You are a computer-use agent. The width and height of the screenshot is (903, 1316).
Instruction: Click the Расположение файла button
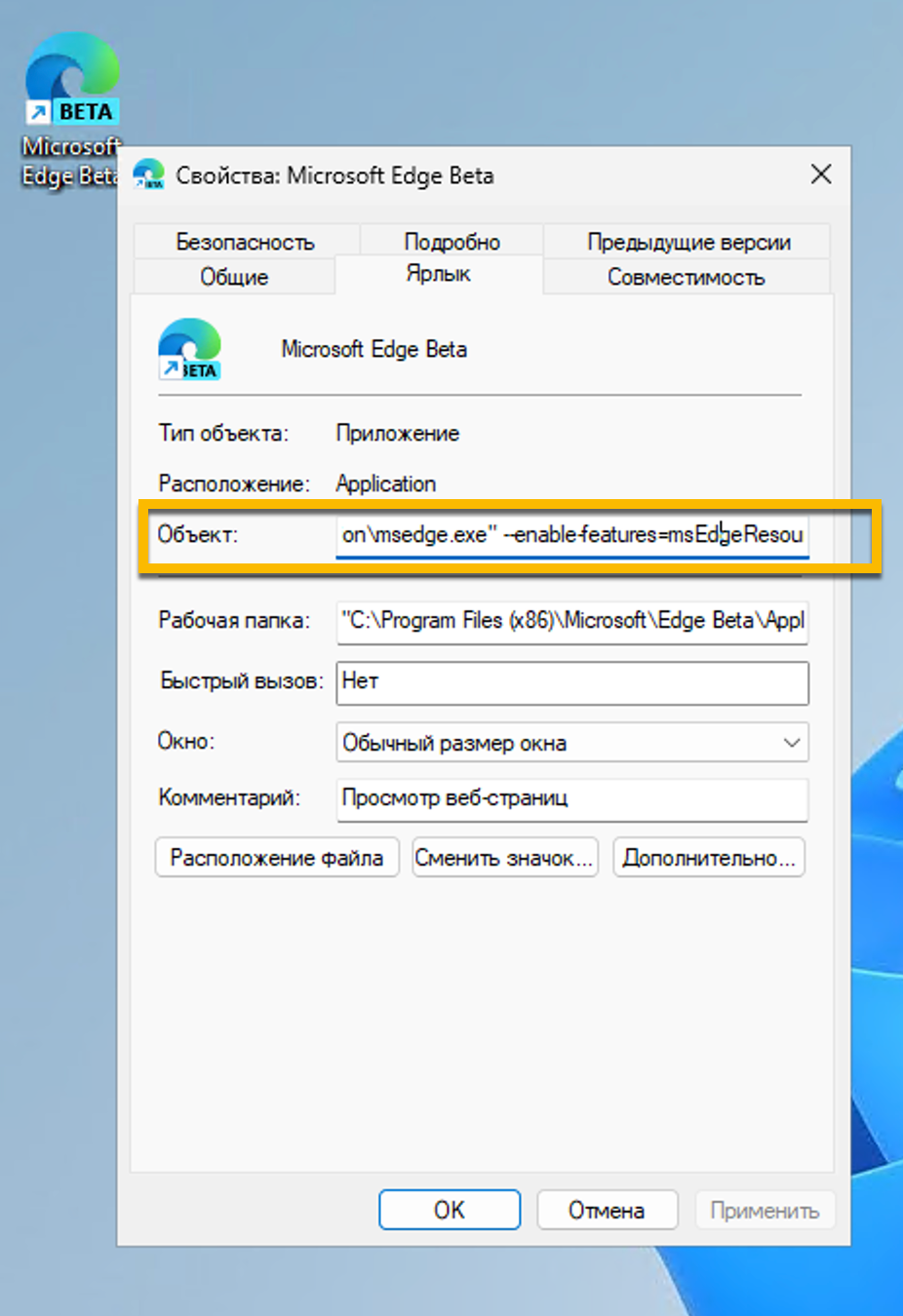[x=277, y=858]
